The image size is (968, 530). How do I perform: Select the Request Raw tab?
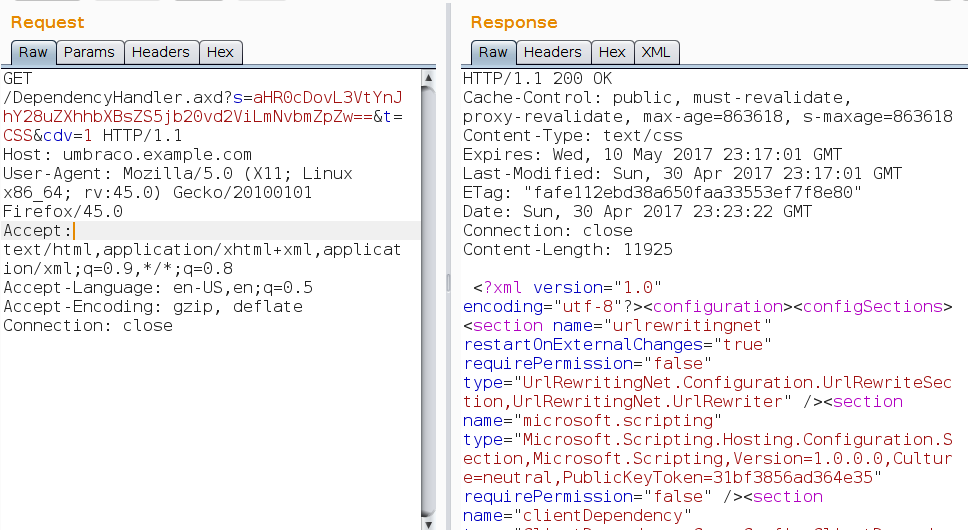33,52
